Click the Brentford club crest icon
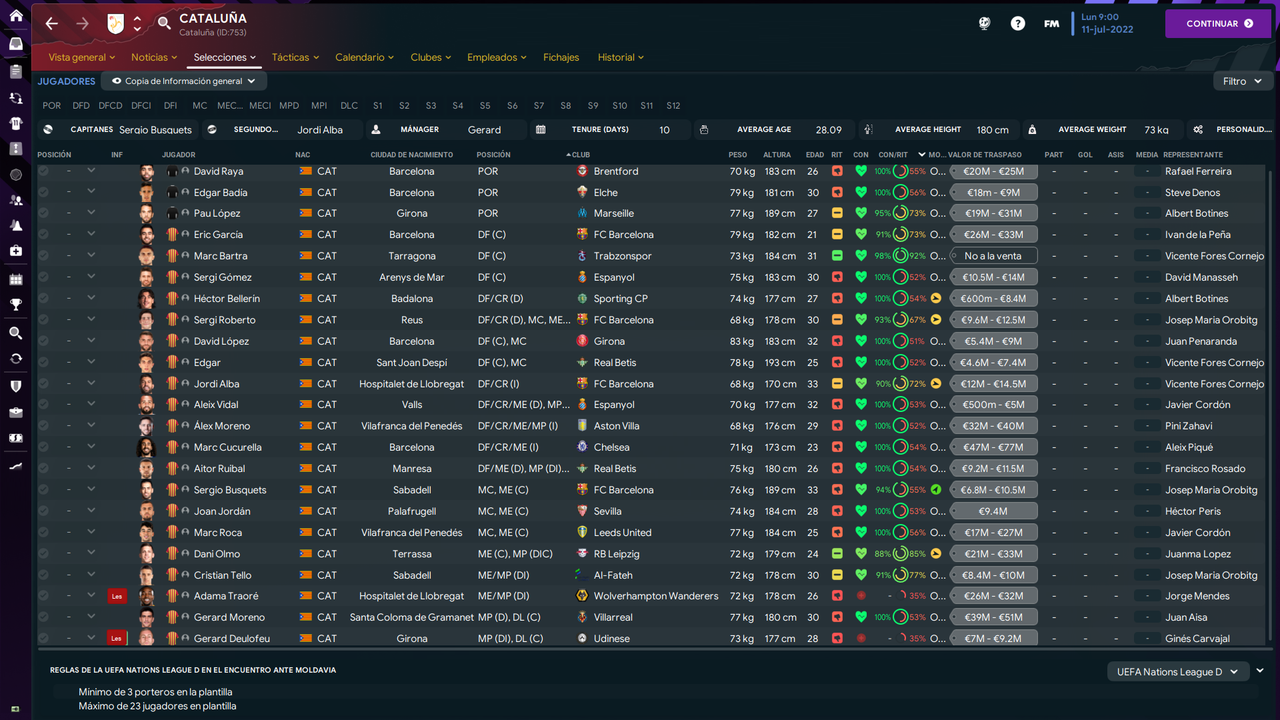The width and height of the screenshot is (1280, 720). [x=583, y=171]
